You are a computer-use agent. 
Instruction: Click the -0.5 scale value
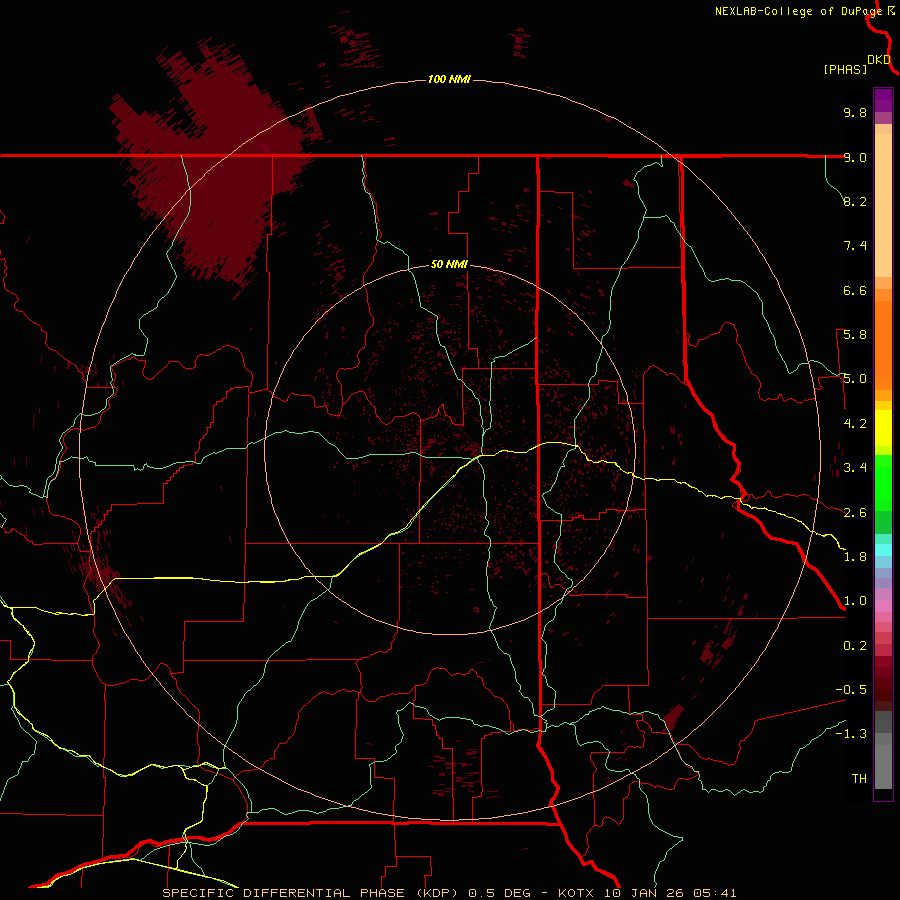[x=851, y=690]
